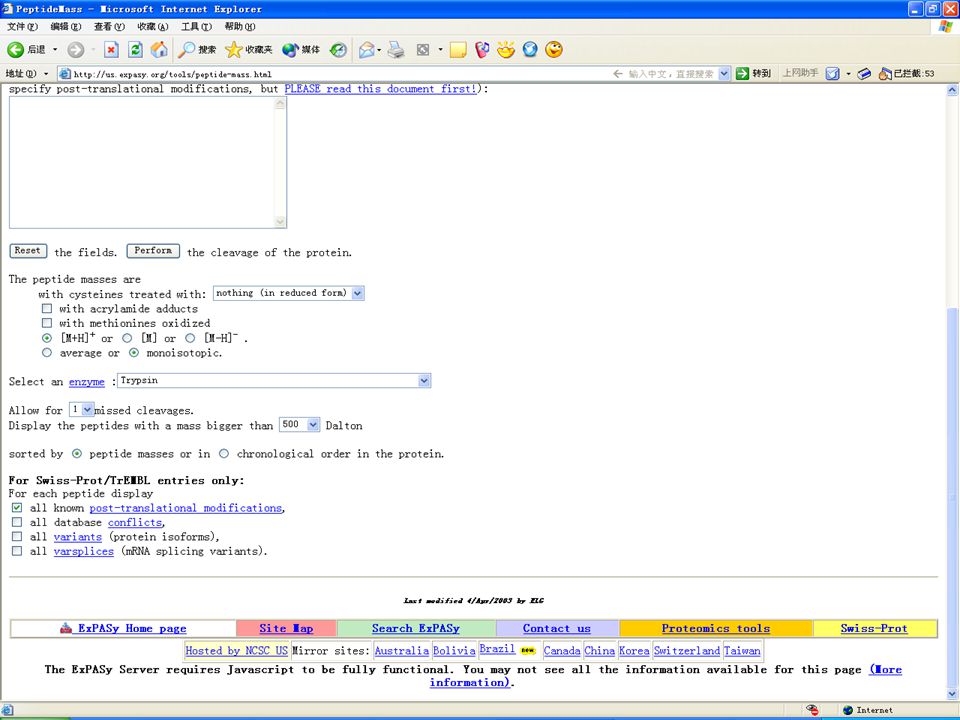Click the pink phone icon in toolbar
Viewport: 960px width, 720px height.
pos(482,50)
